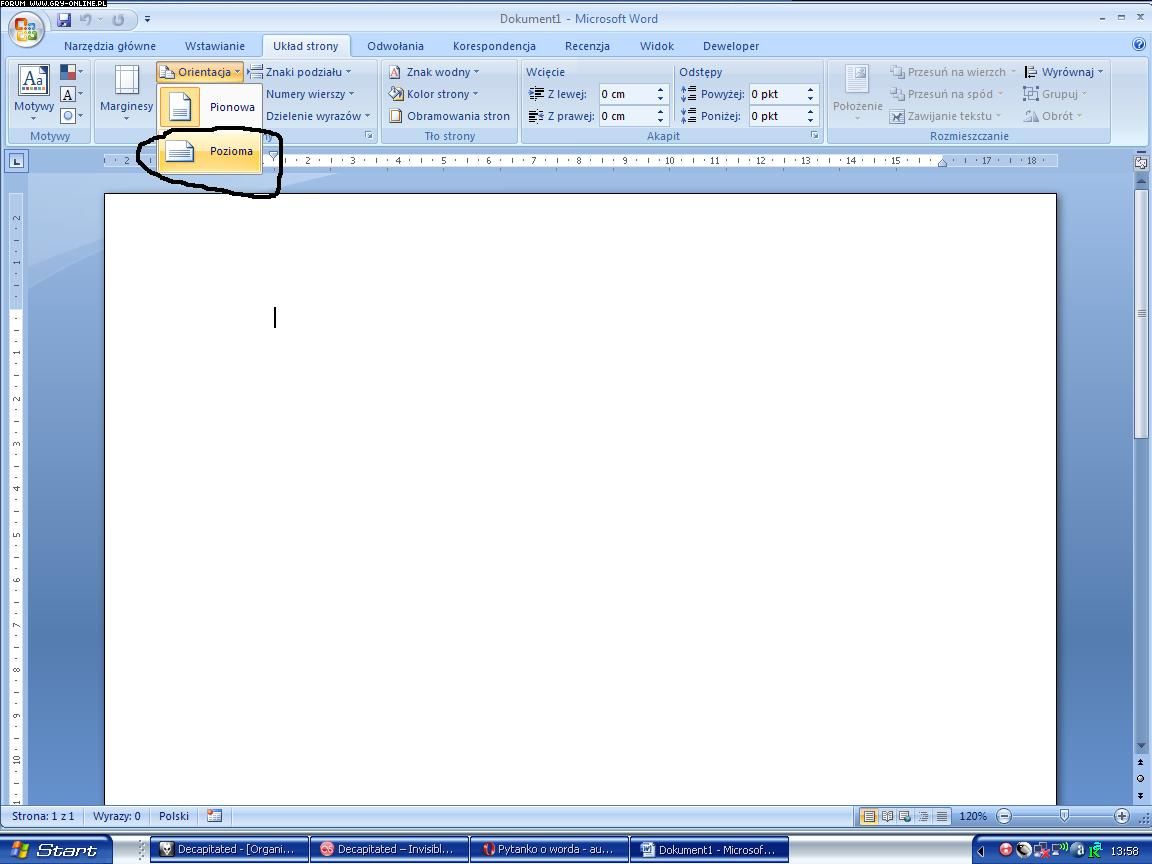The image size is (1152, 864).
Task: Click Strona 1 z 1 page indicator
Action: 43,816
